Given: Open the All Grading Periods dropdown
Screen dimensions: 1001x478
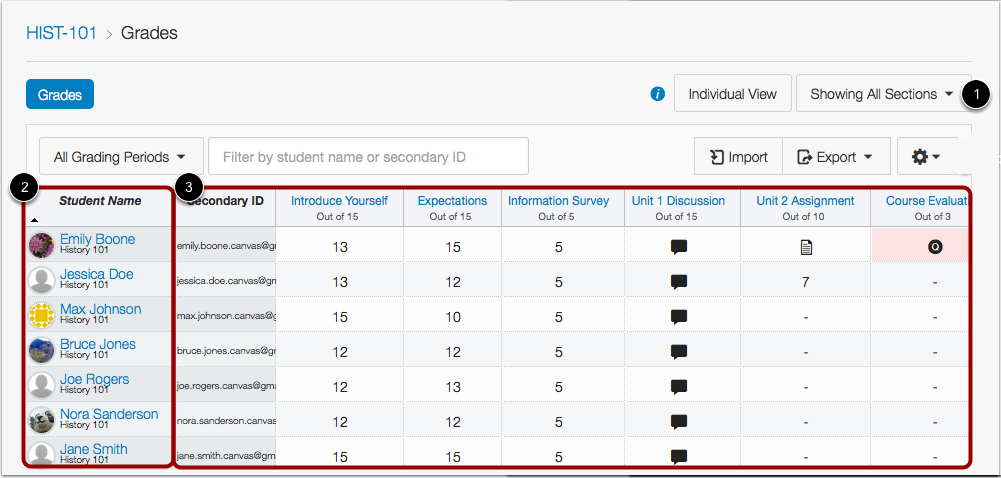Looking at the screenshot, I should 120,157.
